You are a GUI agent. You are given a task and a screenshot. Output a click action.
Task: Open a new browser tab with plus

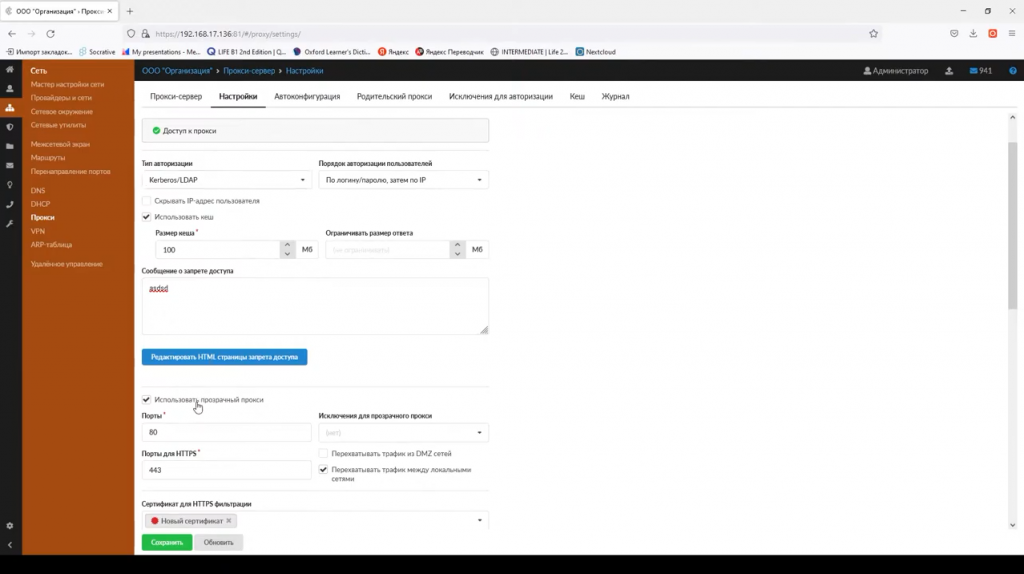(x=130, y=11)
